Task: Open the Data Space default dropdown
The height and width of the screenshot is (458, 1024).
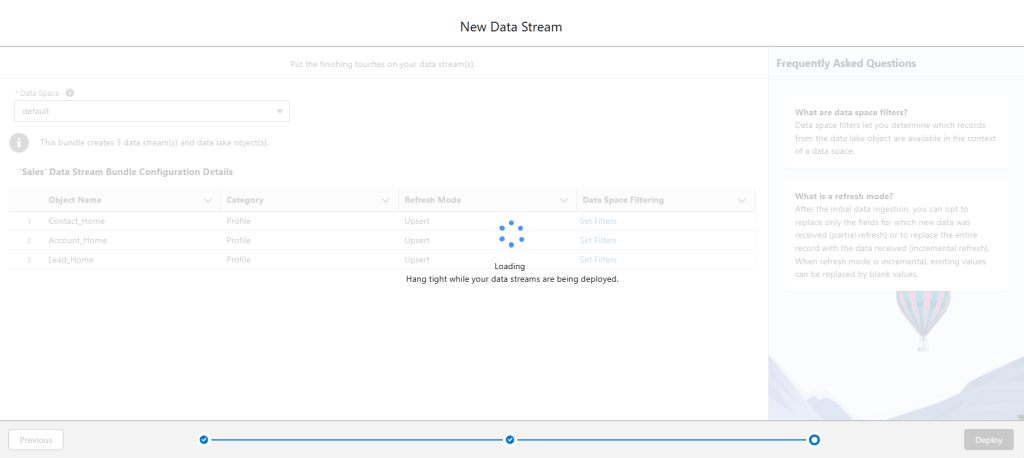Action: (152, 111)
